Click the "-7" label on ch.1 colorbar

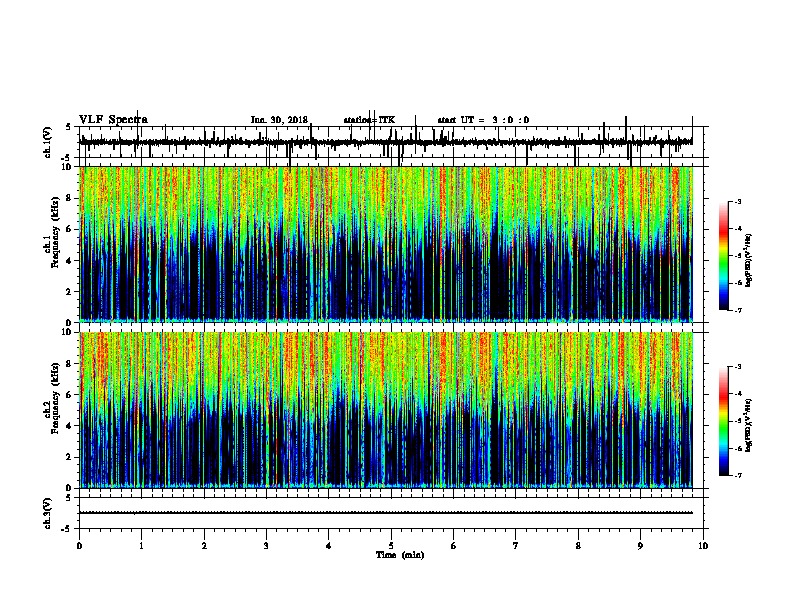(x=738, y=310)
